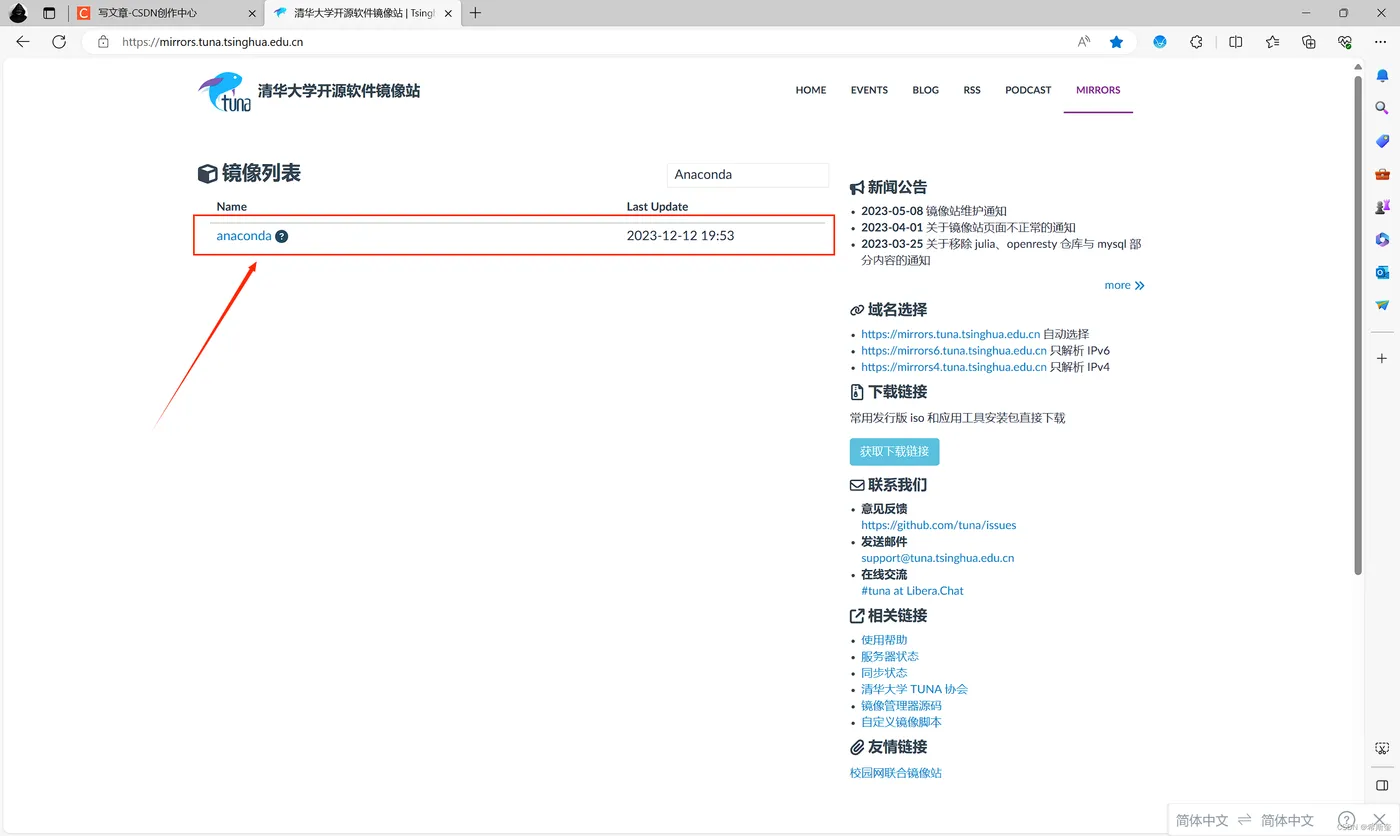This screenshot has width=1400, height=836.
Task: Switch to the 写文章-CSDN创作中心 tab
Action: click(166, 13)
